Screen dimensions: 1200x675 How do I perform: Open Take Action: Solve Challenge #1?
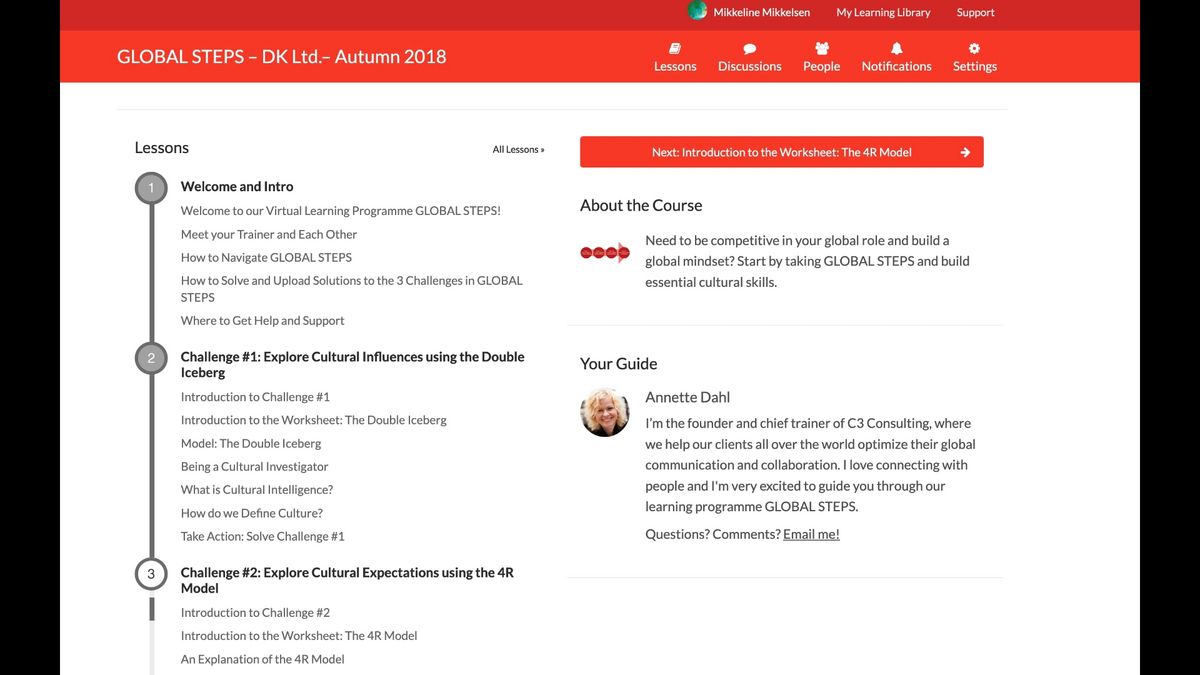[x=262, y=536]
